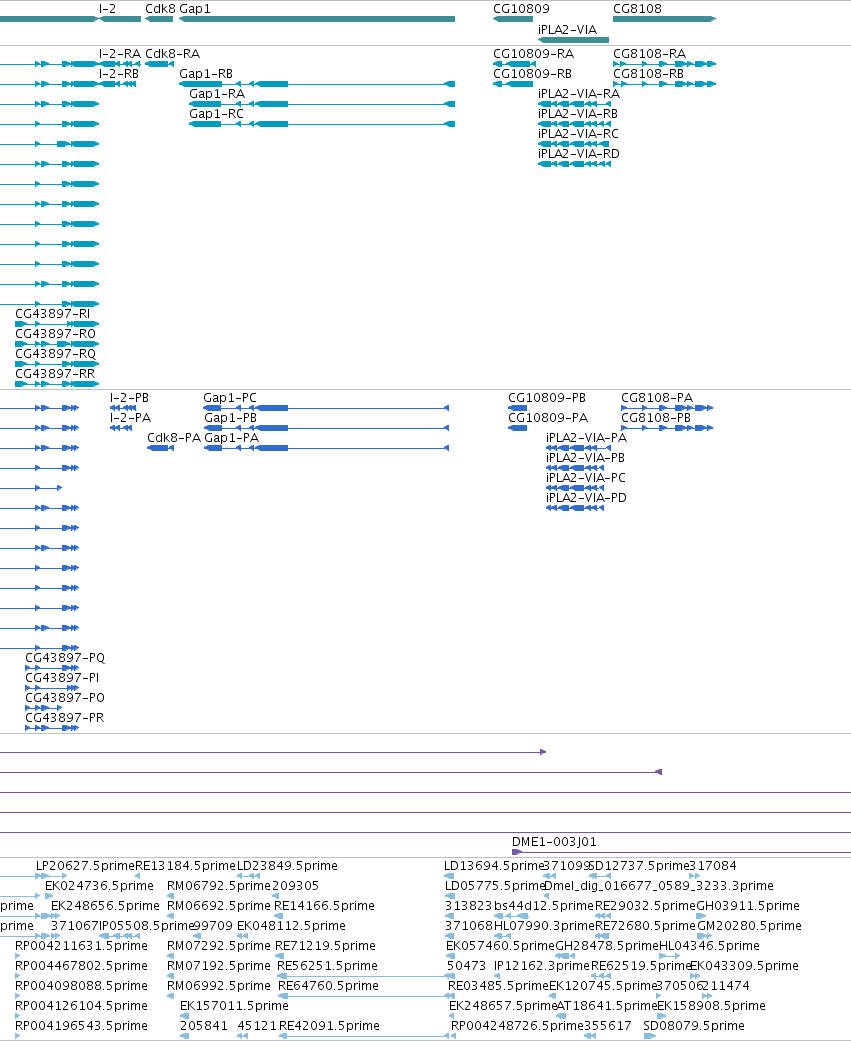Click transcript iPLA2-VIA-RC
Image resolution: width=851 pixels, height=1041 pixels.
[x=574, y=144]
